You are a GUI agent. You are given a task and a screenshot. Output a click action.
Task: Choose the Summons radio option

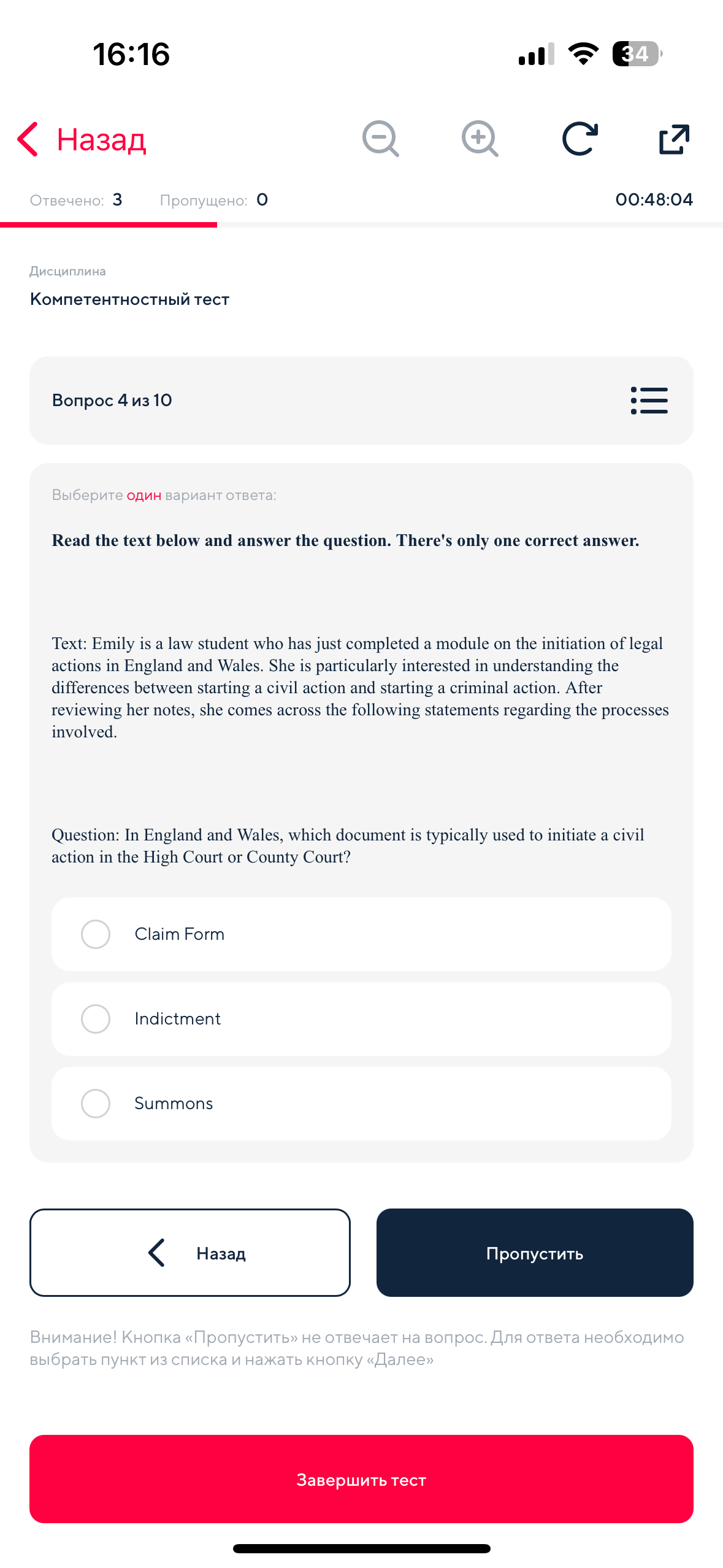361,1103
